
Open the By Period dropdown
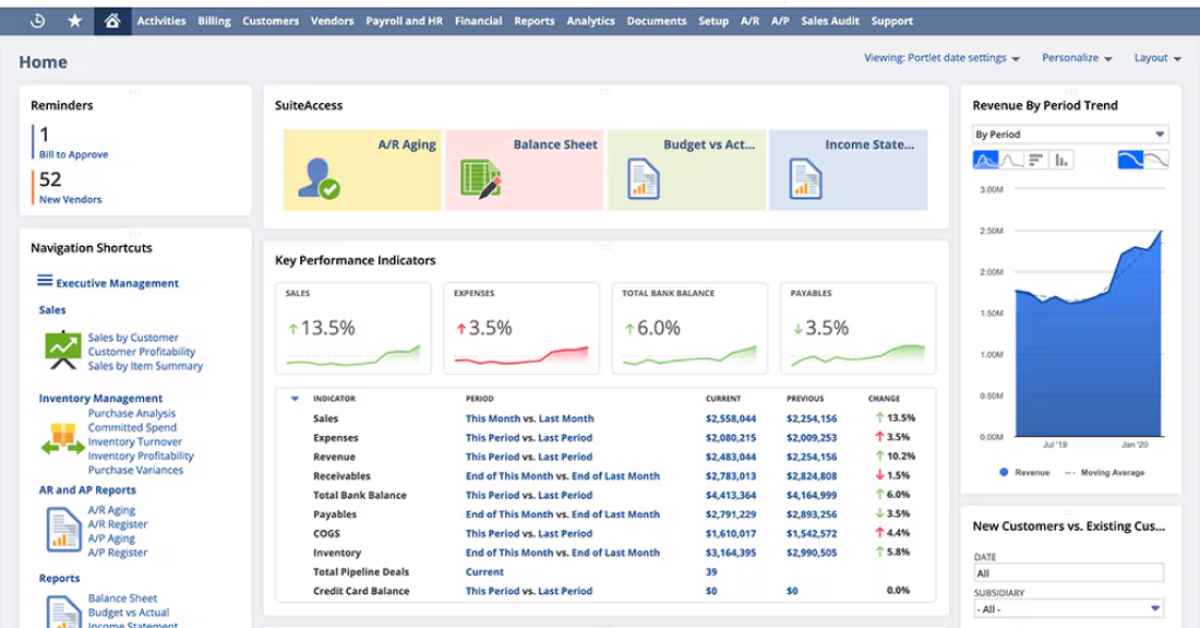[1067, 133]
